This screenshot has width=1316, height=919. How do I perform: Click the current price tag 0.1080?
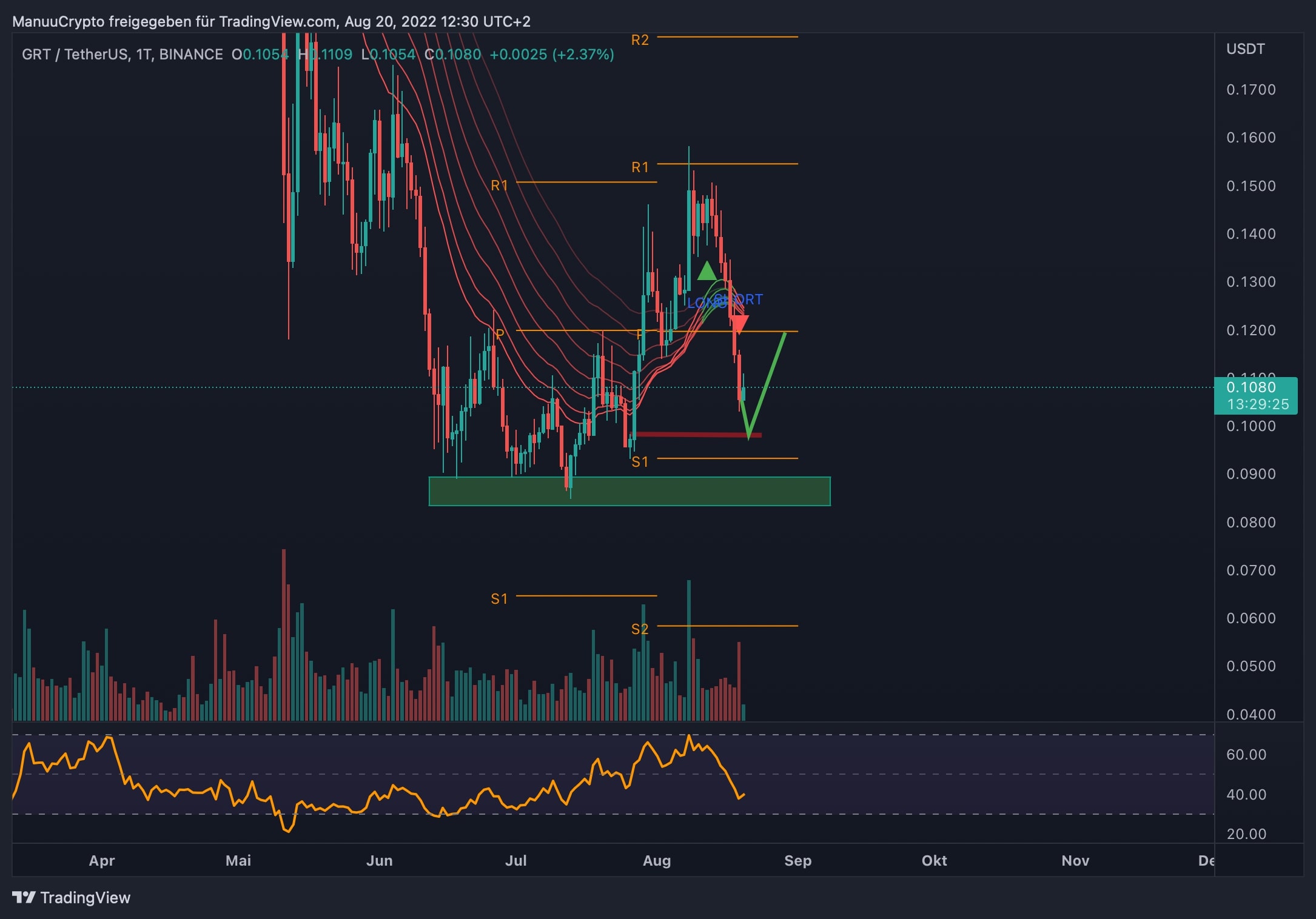1255,395
